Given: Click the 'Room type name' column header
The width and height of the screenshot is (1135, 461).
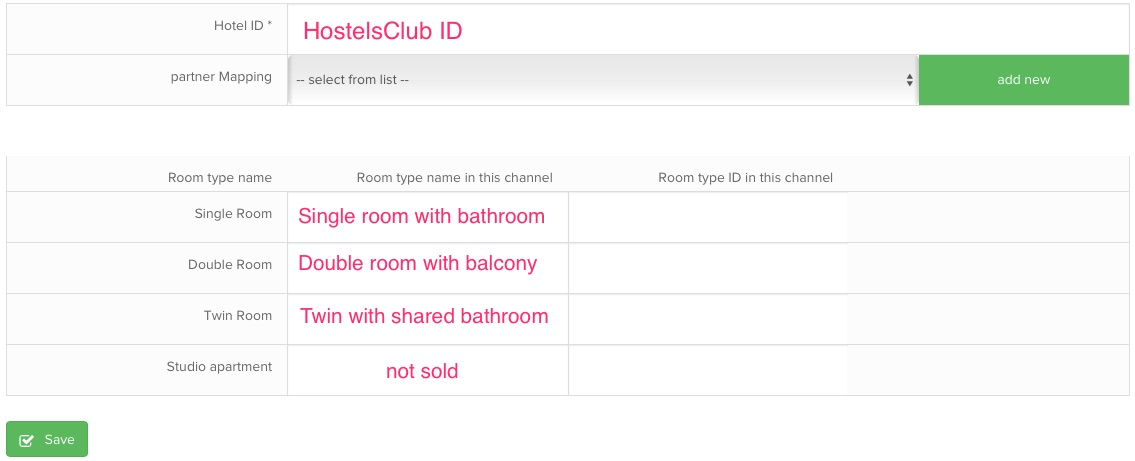Looking at the screenshot, I should coord(220,178).
